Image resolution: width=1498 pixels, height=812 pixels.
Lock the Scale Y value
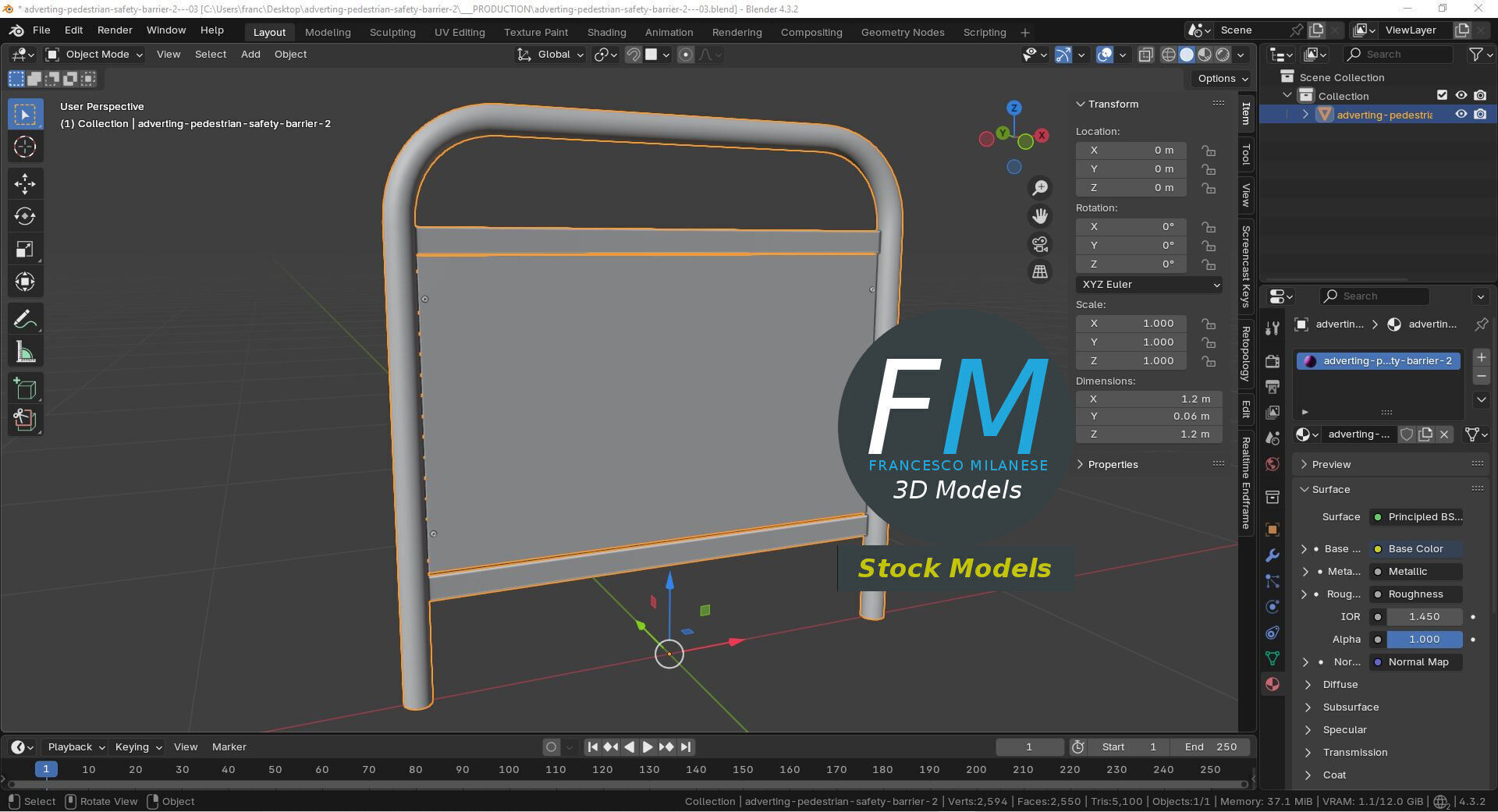(1209, 342)
